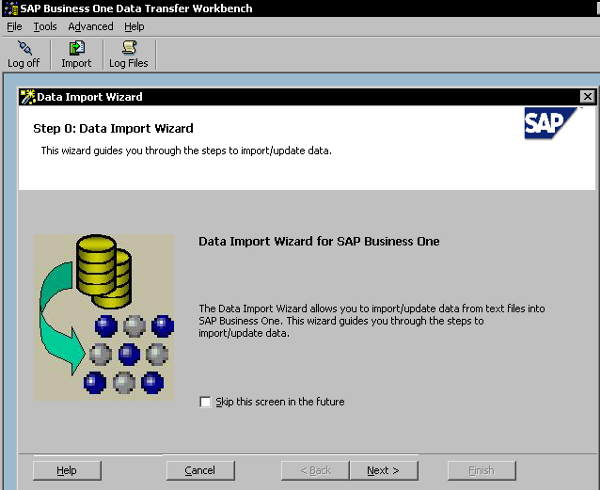This screenshot has width=600, height=490.
Task: Open the Advanced menu
Action: [91, 26]
